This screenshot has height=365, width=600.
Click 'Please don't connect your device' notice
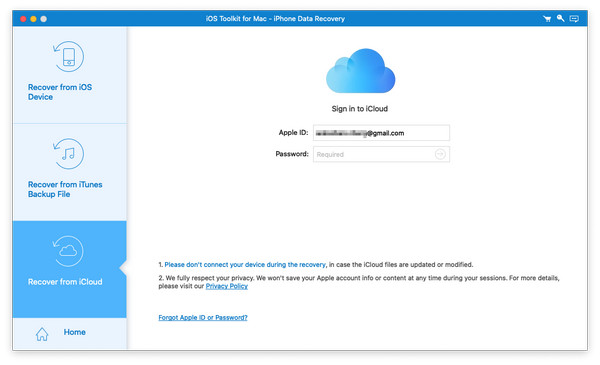click(245, 264)
